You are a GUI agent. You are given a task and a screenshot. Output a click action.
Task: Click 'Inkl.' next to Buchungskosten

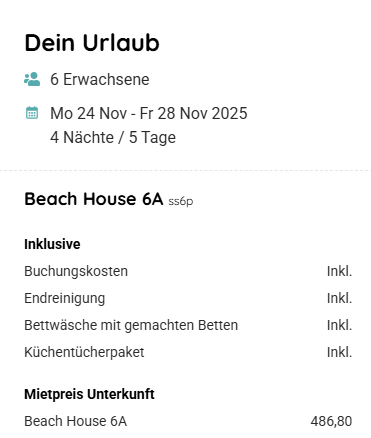[339, 271]
